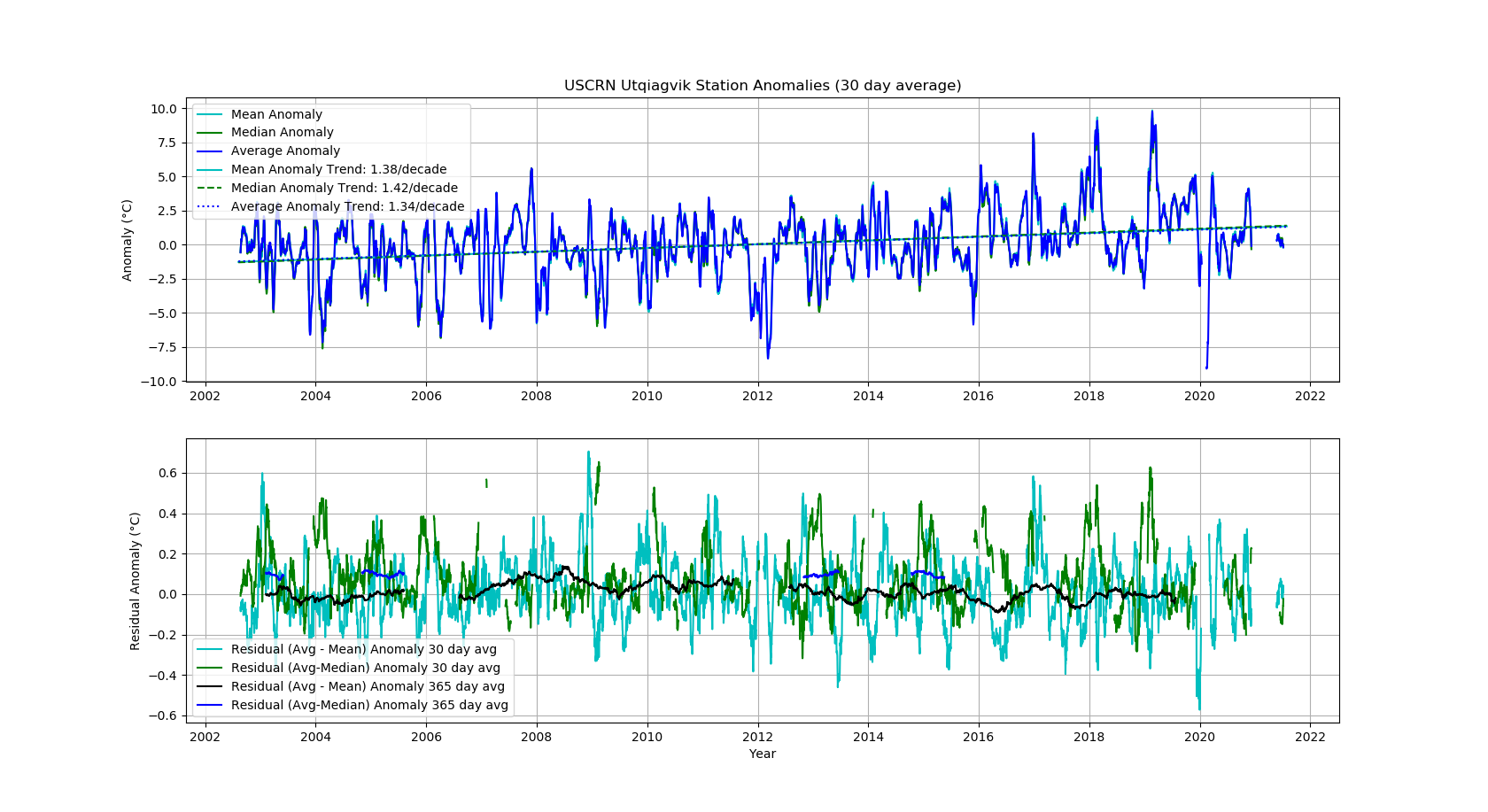
Task: Click the 0.6 tick label on bottom chart
Action: 167,474
